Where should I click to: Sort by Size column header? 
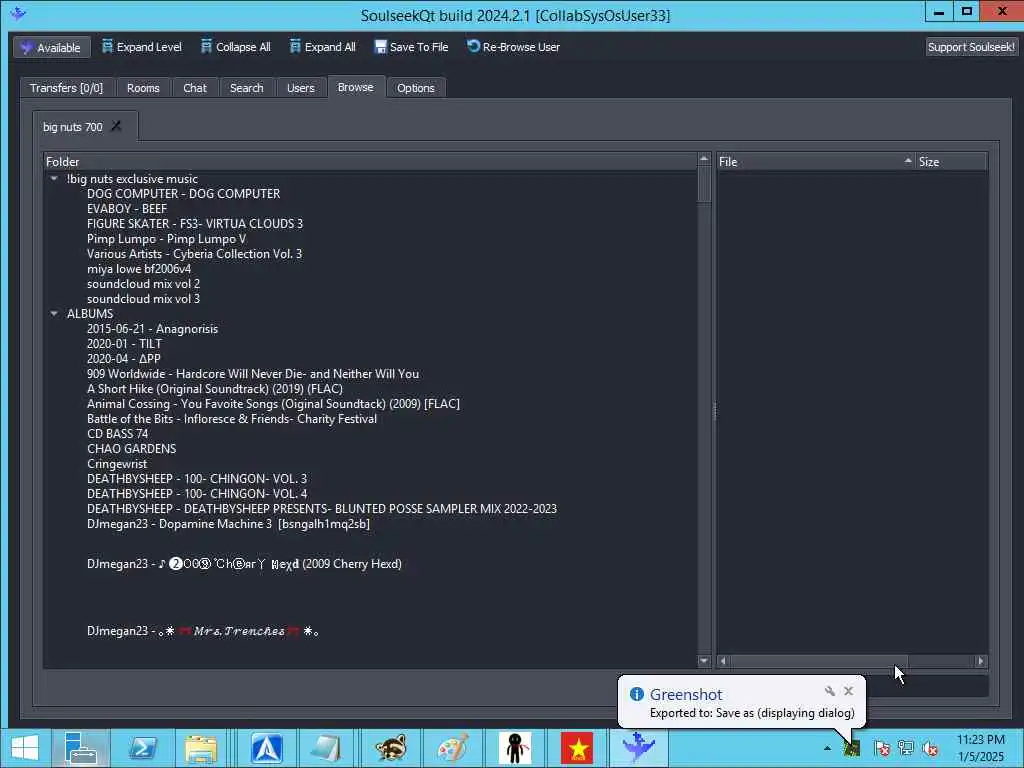(952, 161)
